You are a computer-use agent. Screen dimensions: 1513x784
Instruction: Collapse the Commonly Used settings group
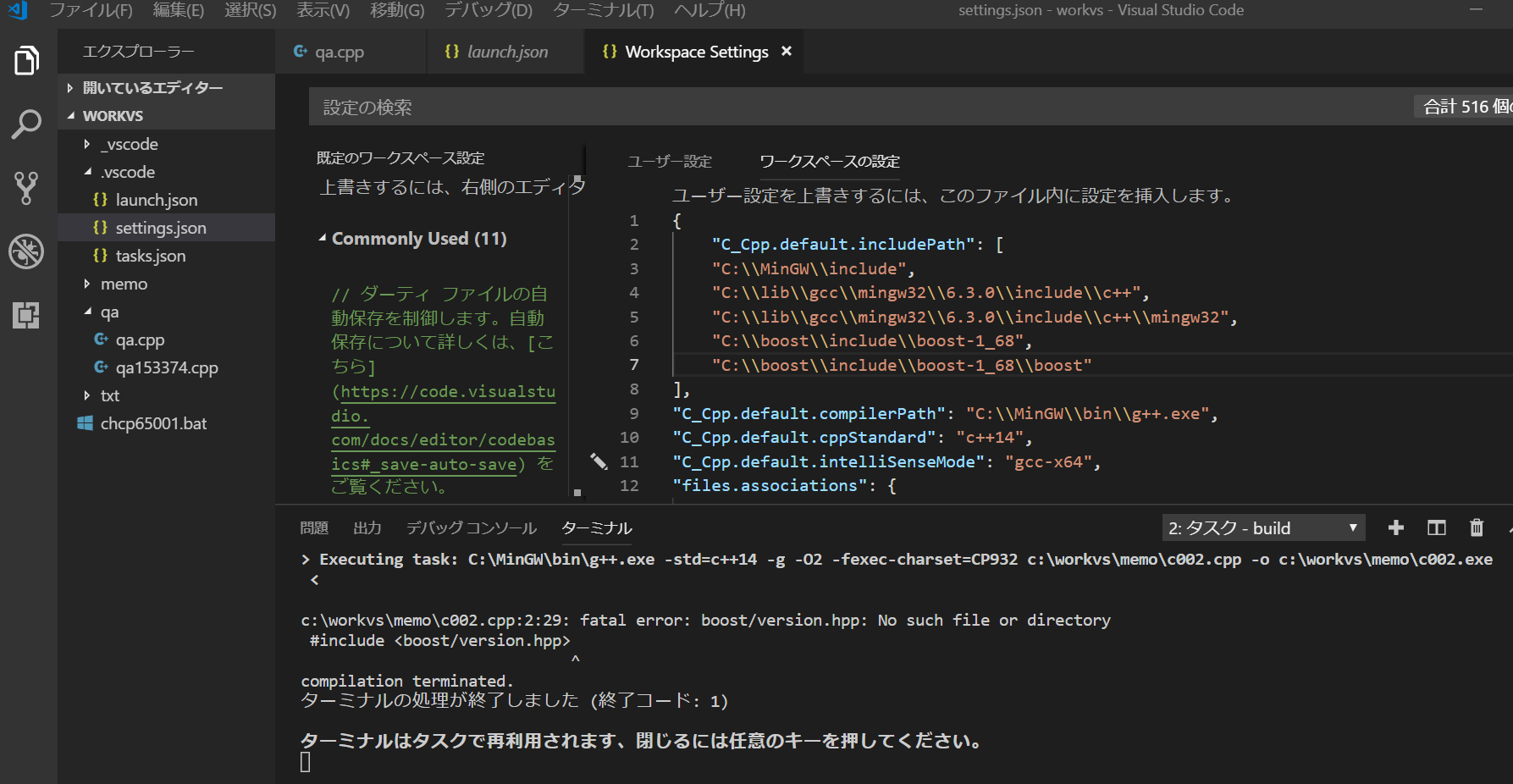click(323, 239)
